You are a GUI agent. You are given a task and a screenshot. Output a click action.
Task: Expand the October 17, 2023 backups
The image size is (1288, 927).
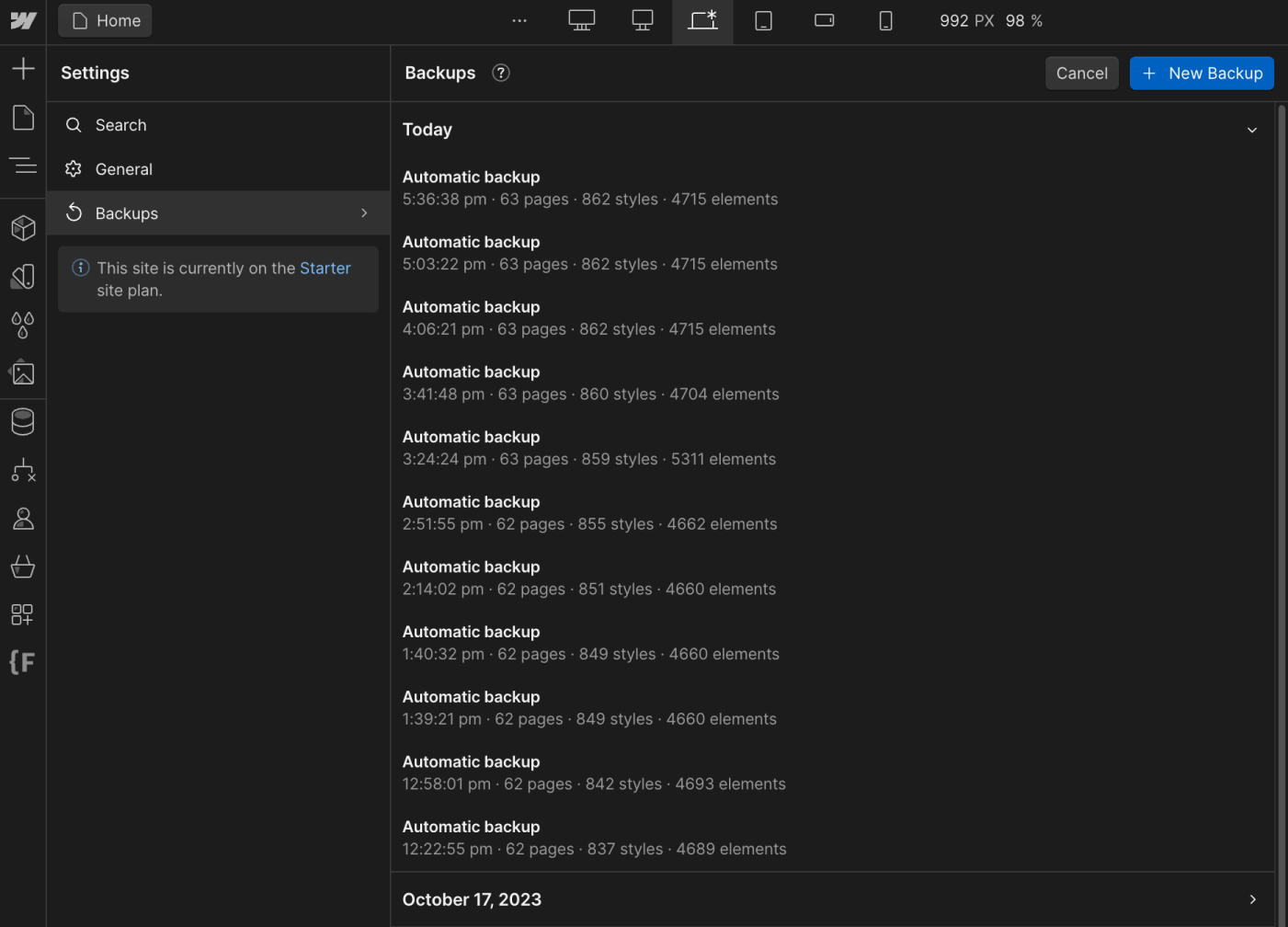1251,899
